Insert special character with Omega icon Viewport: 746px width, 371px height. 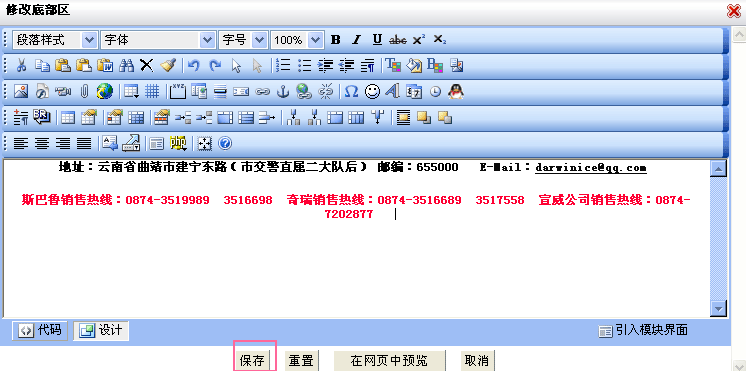click(x=351, y=91)
